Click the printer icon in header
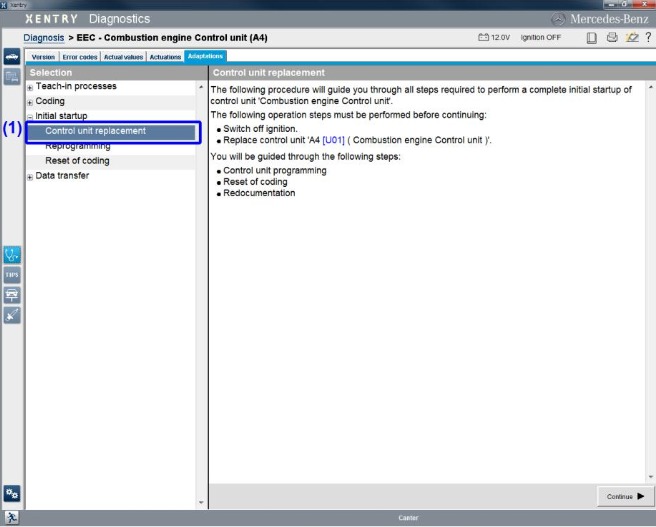This screenshot has width=656, height=527. pos(612,37)
